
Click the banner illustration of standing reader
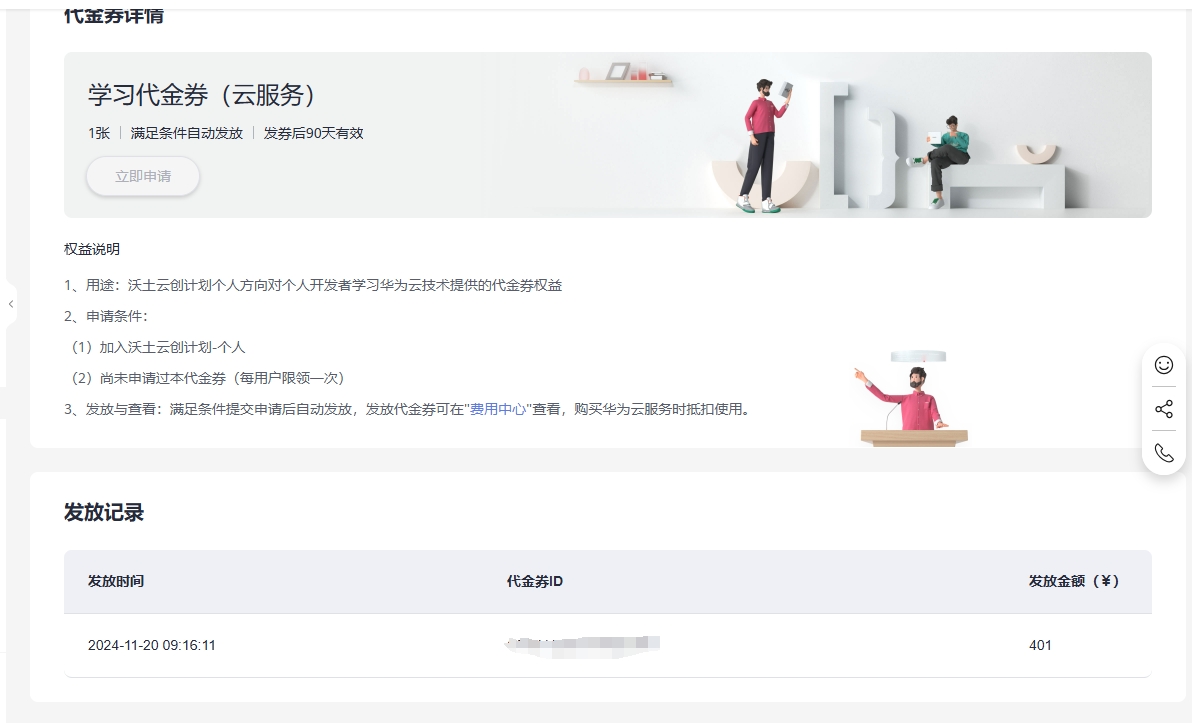[x=764, y=144]
